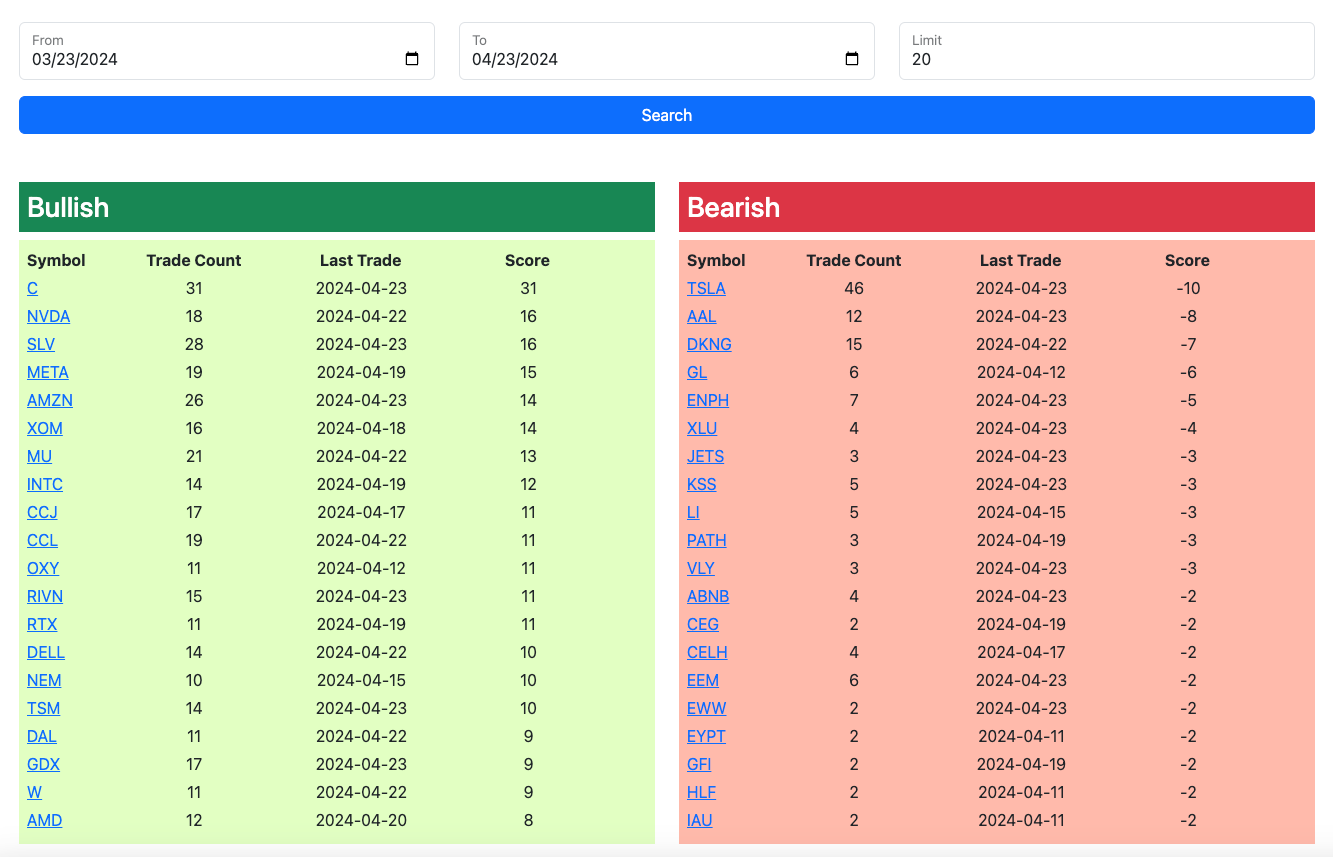Open the AMD symbol link
1333x857 pixels.
[45, 820]
